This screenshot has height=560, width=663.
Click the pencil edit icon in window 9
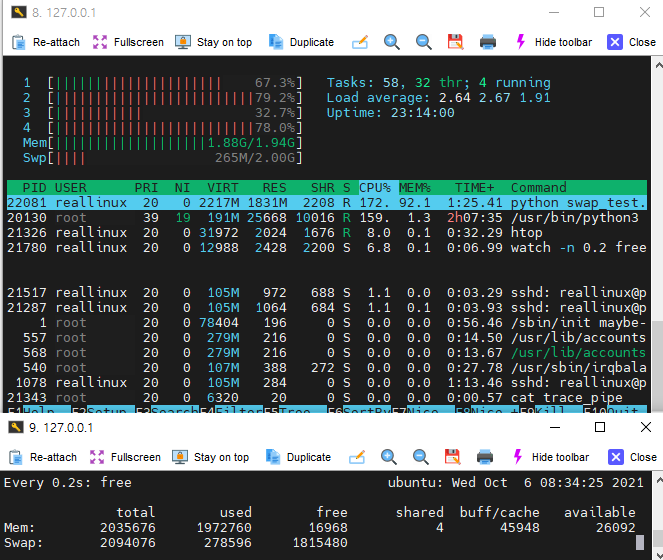[357, 457]
